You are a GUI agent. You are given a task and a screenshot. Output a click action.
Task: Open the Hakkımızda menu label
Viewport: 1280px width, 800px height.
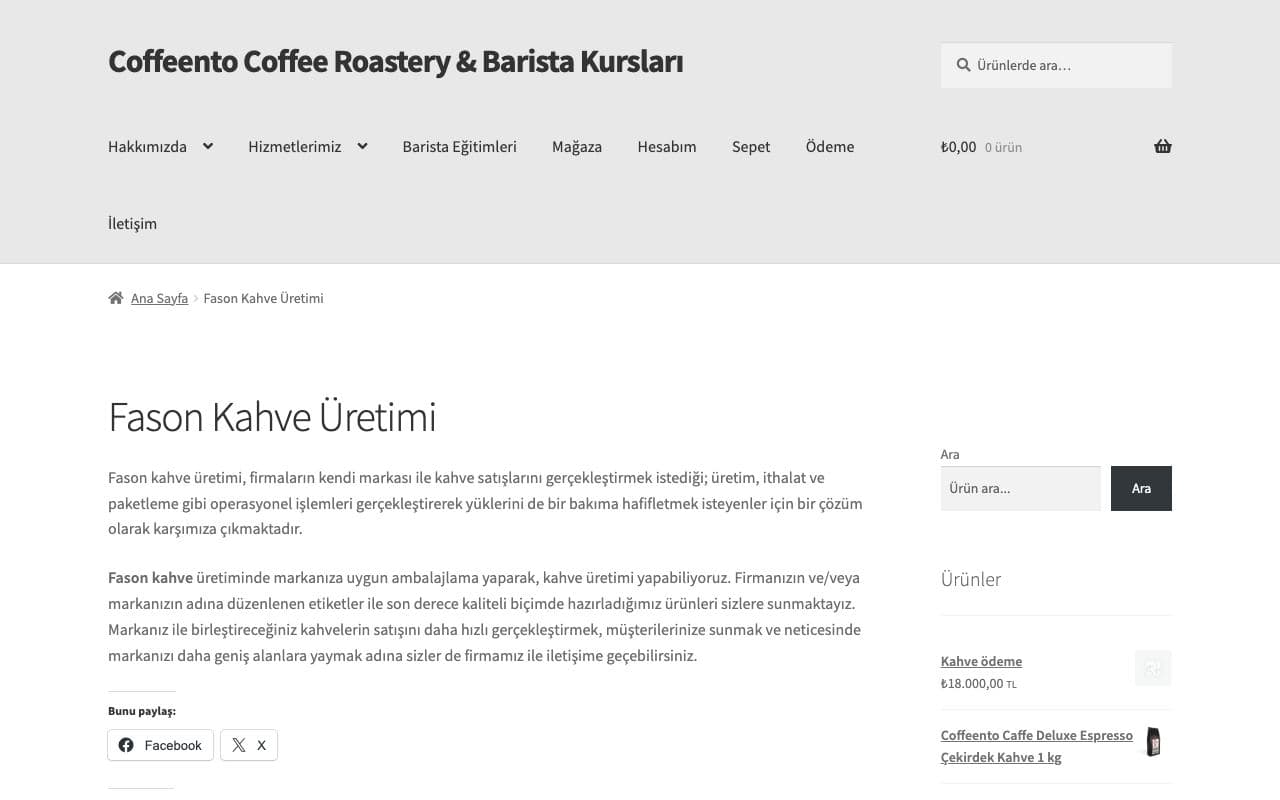pyautogui.click(x=147, y=146)
